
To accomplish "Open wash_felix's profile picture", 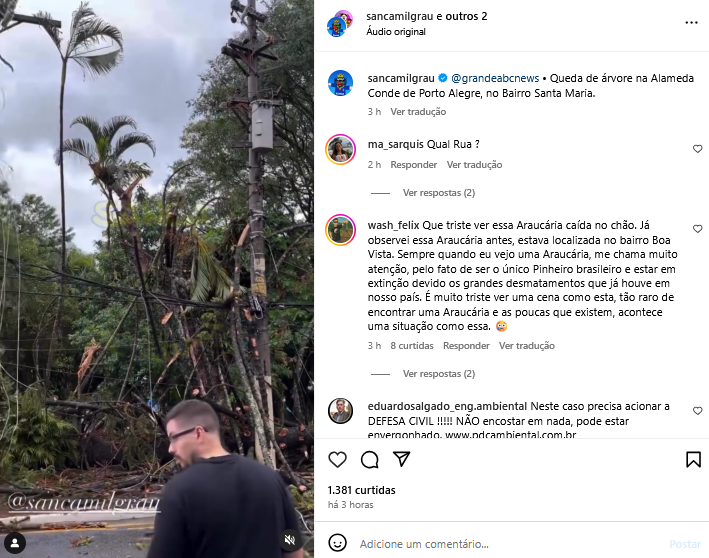I will coord(340,230).
